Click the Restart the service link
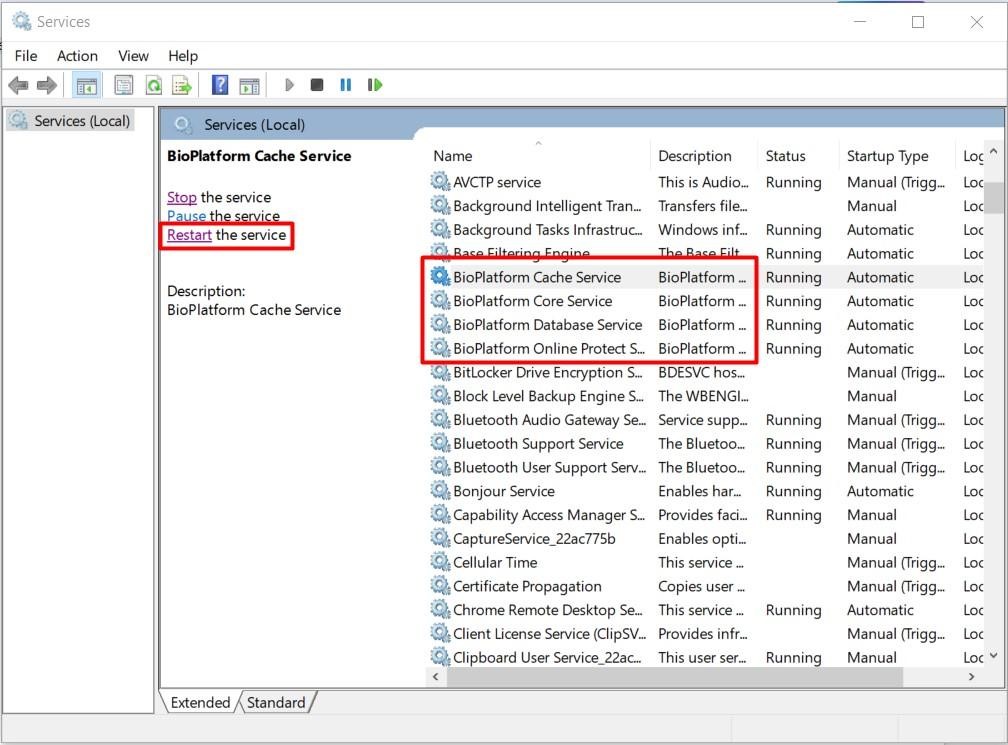This screenshot has height=745, width=1008. (189, 235)
